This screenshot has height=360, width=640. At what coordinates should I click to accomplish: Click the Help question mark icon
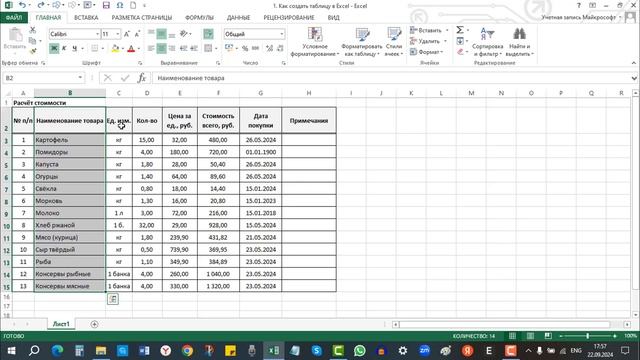click(x=578, y=5)
